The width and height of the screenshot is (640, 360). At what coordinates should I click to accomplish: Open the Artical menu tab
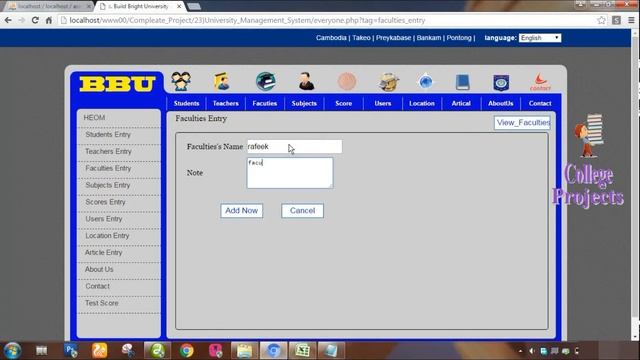pos(461,103)
